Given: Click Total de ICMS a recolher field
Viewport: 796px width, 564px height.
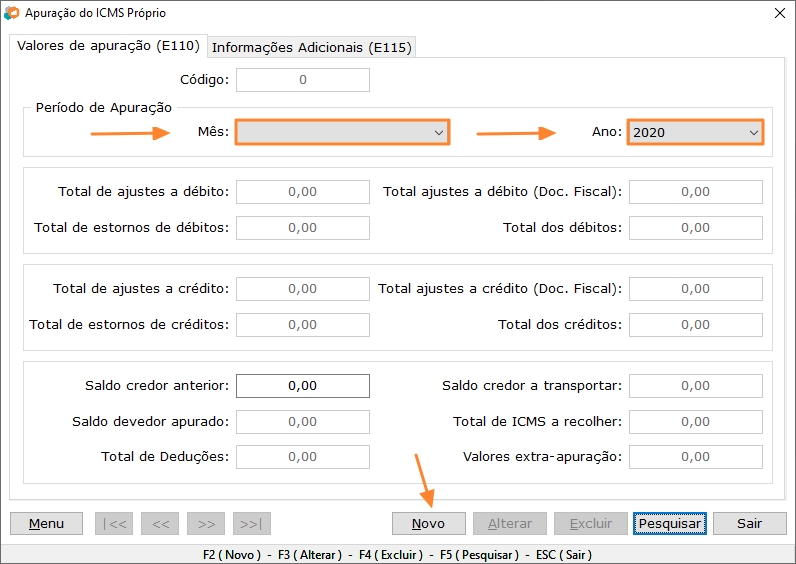Looking at the screenshot, I should (695, 422).
